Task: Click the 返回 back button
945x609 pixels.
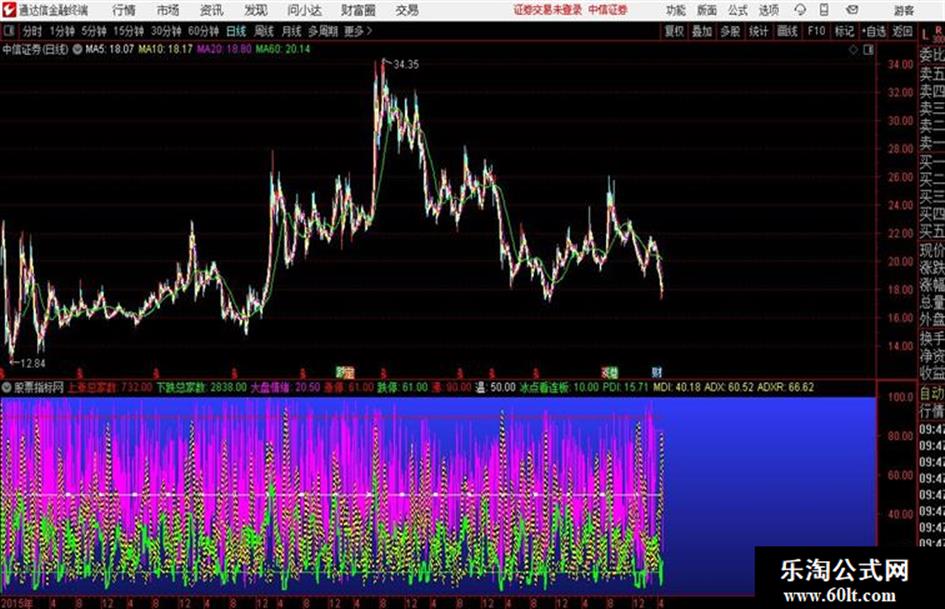Action: coord(902,31)
